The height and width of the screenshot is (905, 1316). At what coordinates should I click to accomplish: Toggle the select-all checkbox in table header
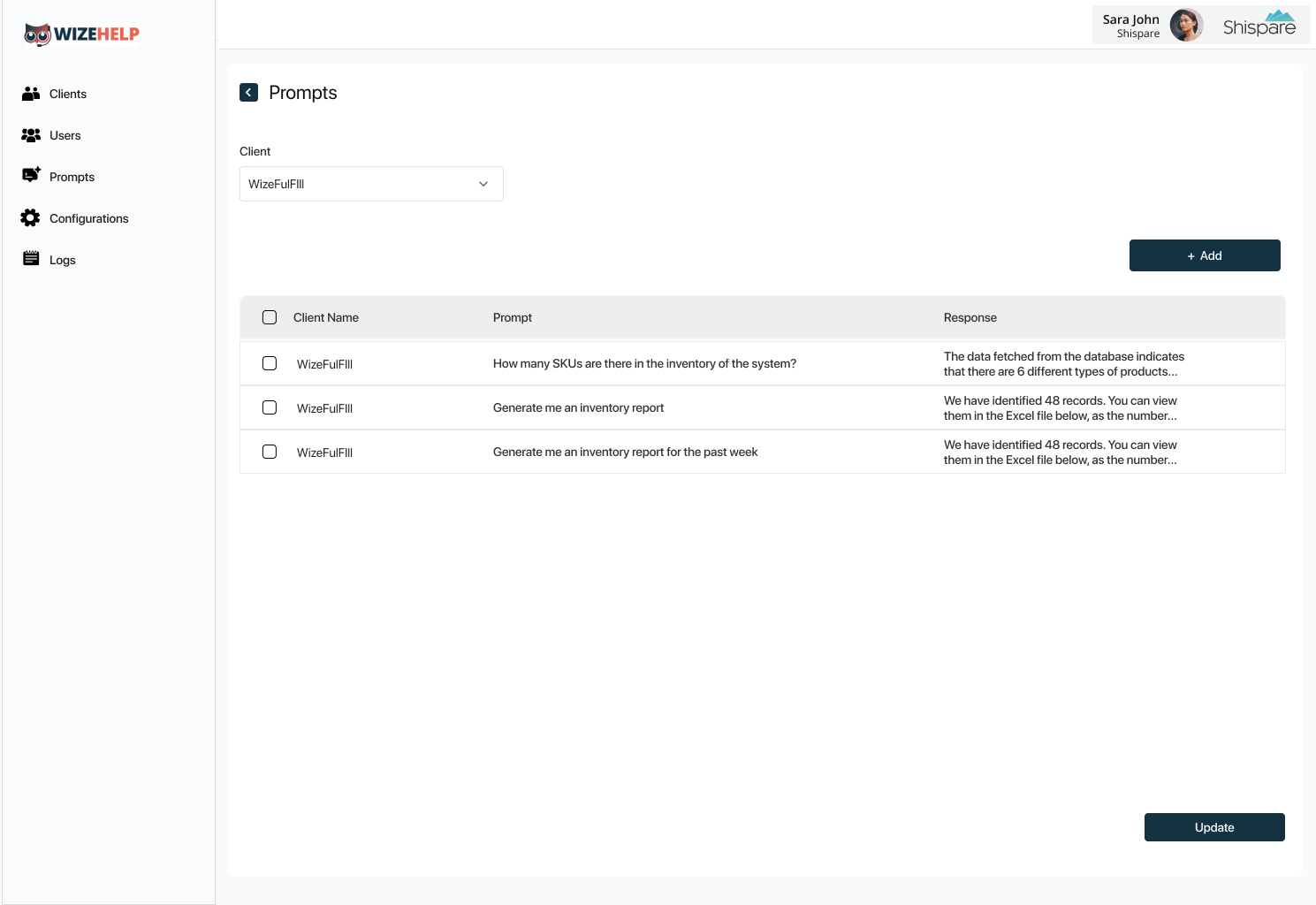pos(270,317)
